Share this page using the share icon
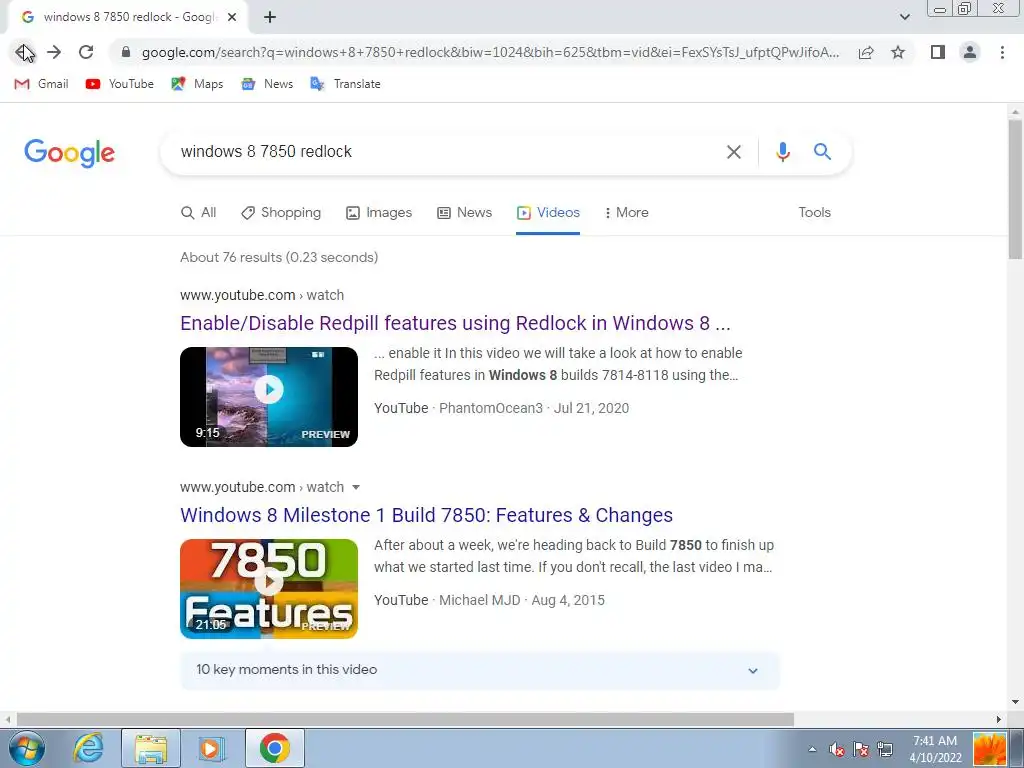 point(866,52)
